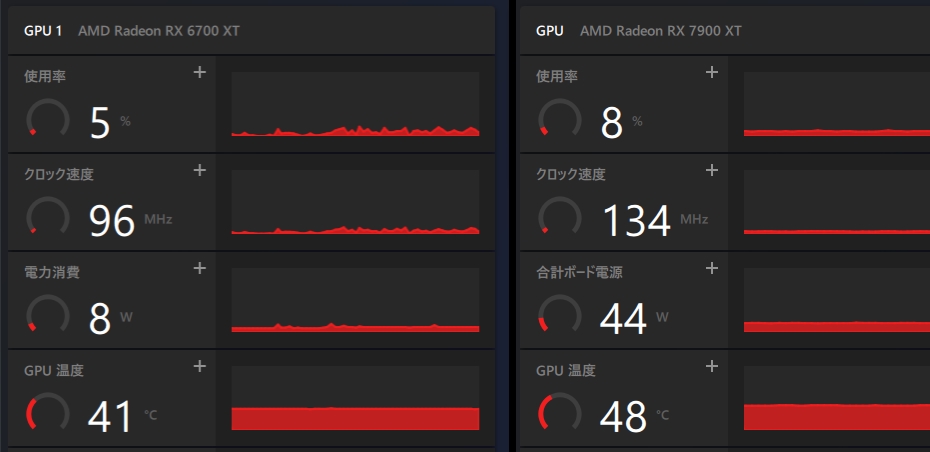Click the 合計ボード電源 graph for RX 7900 XT
930x452 pixels.
[x=837, y=300]
